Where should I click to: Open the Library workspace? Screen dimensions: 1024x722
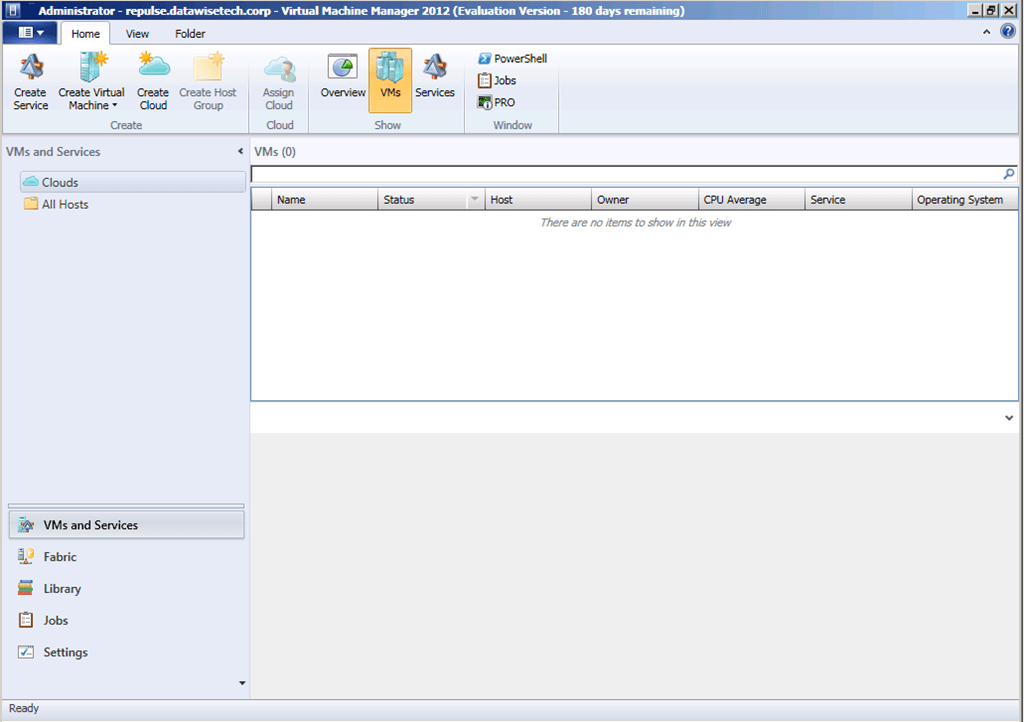(127, 589)
